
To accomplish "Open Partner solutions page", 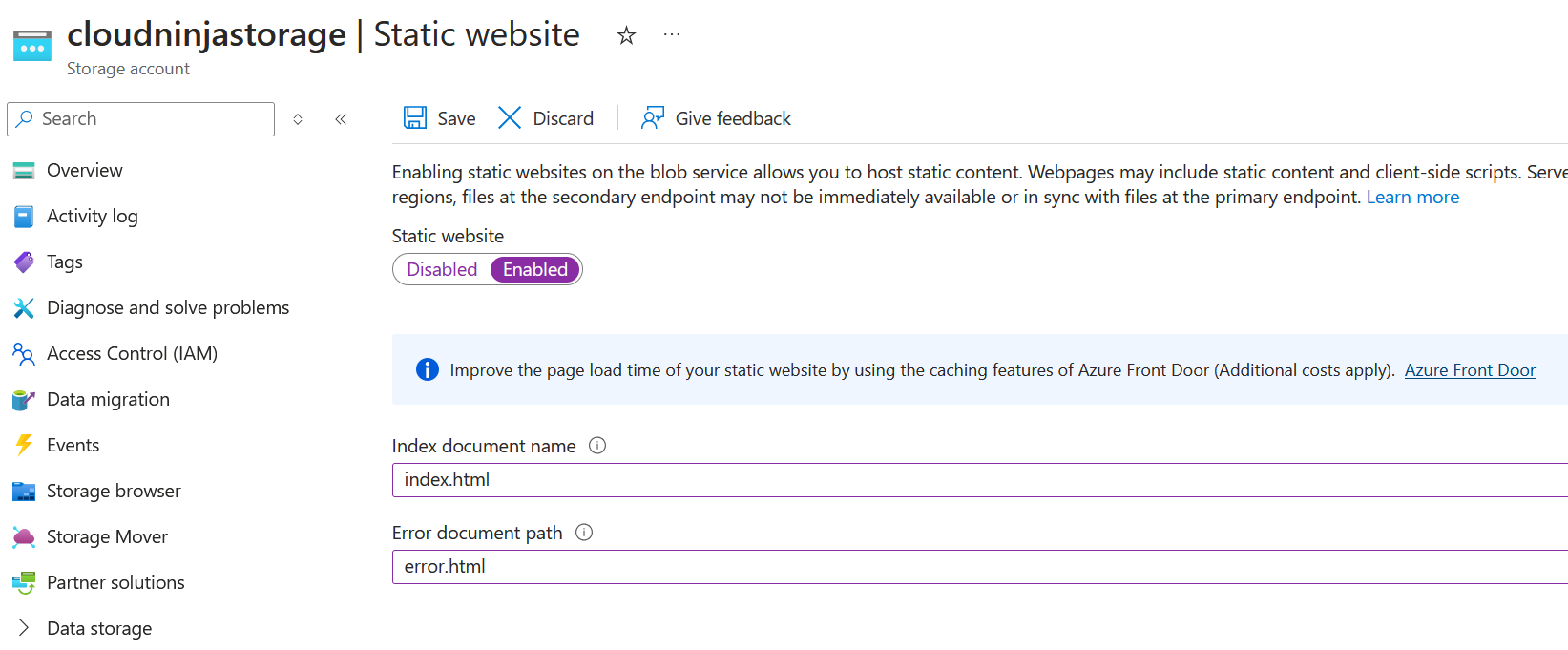I will pyautogui.click(x=115, y=582).
